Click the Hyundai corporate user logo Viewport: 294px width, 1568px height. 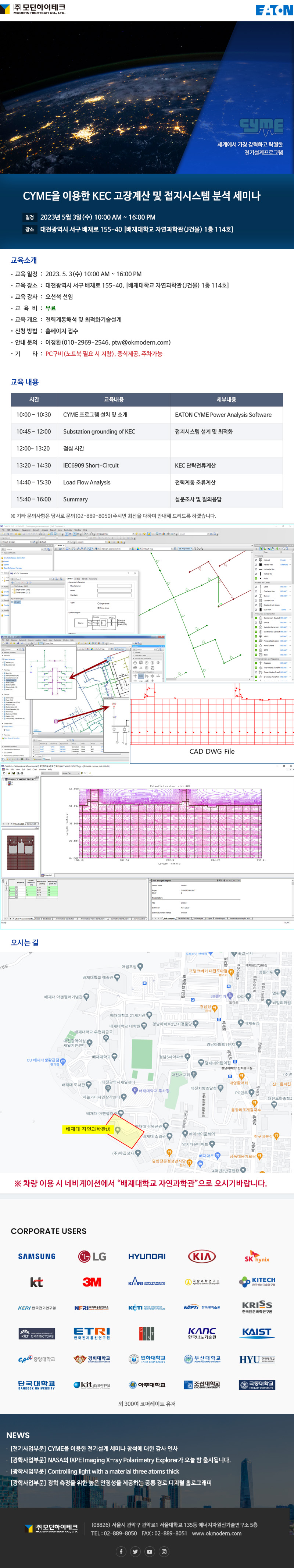147,1256
